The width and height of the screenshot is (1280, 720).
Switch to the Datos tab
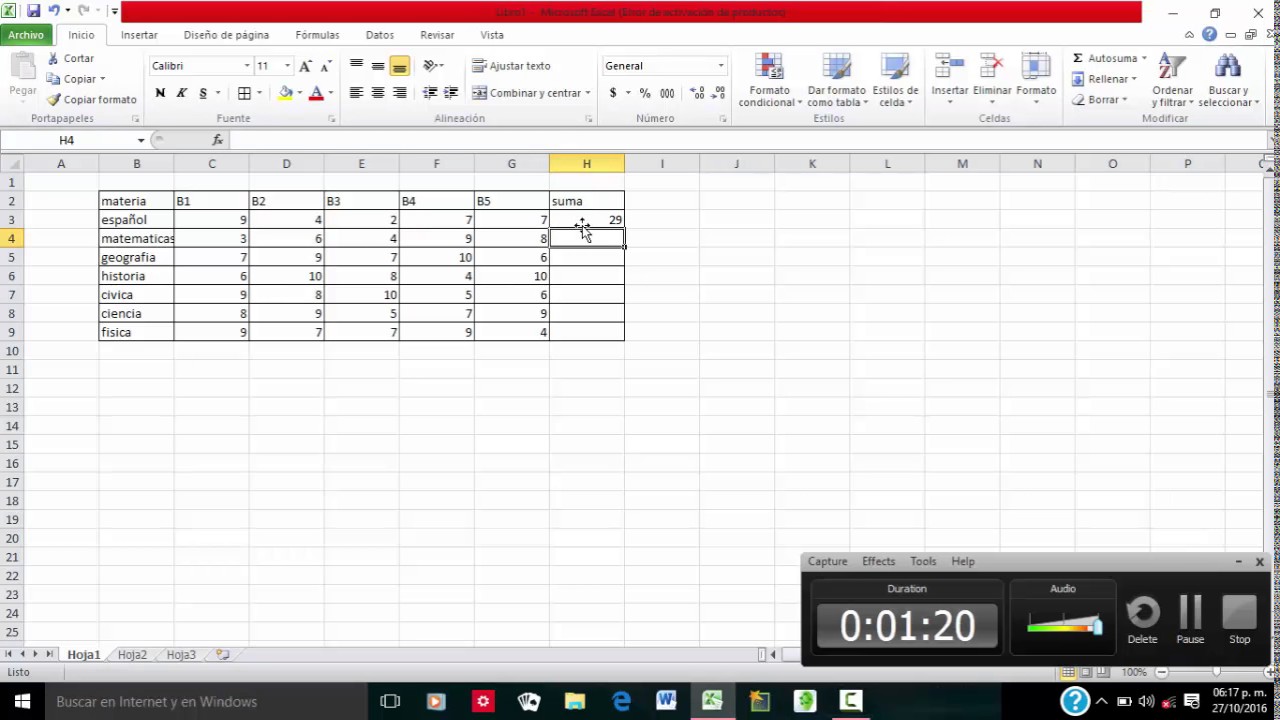(x=380, y=35)
